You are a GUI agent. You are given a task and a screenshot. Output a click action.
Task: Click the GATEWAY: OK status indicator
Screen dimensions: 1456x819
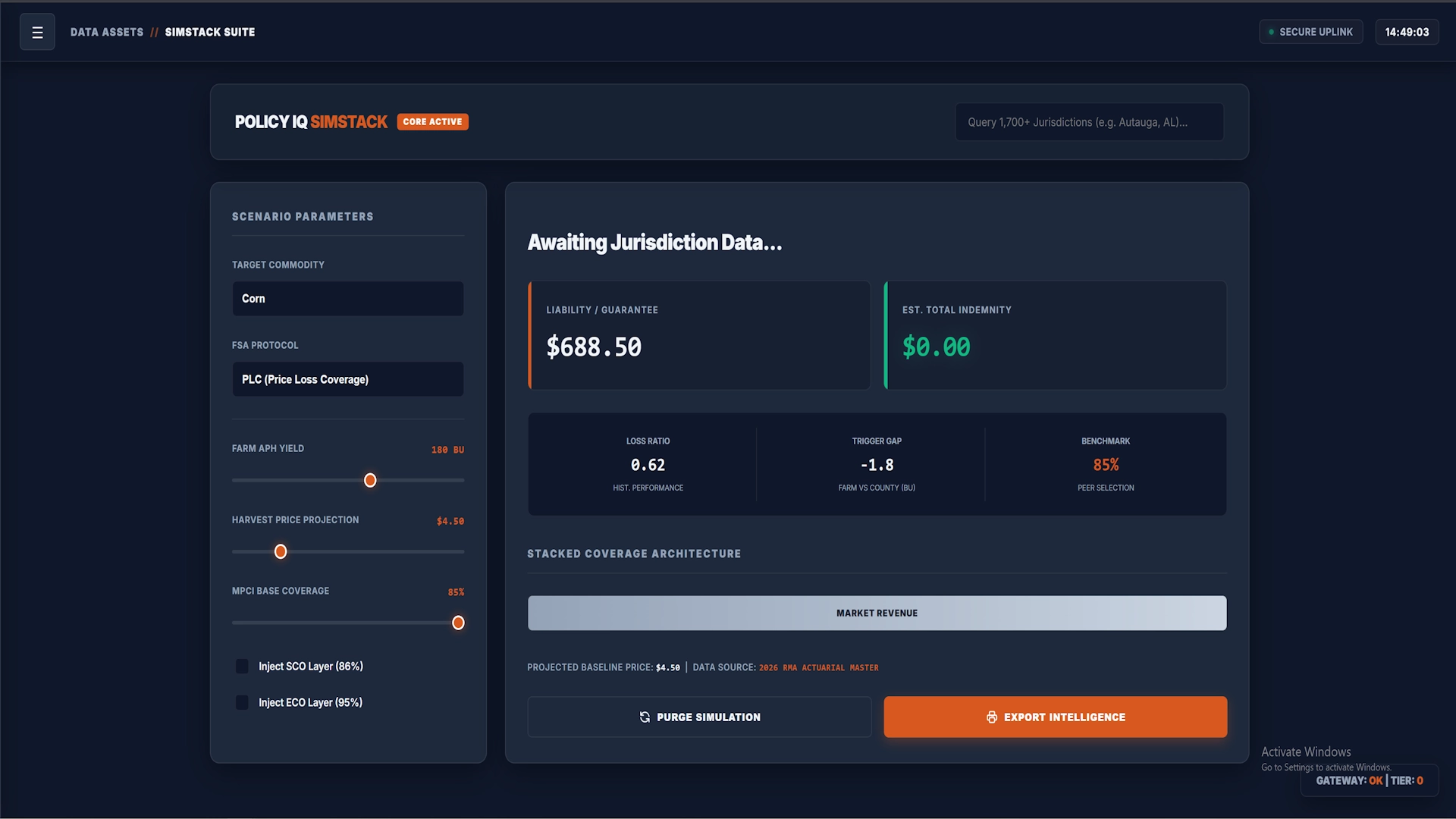(x=1349, y=780)
